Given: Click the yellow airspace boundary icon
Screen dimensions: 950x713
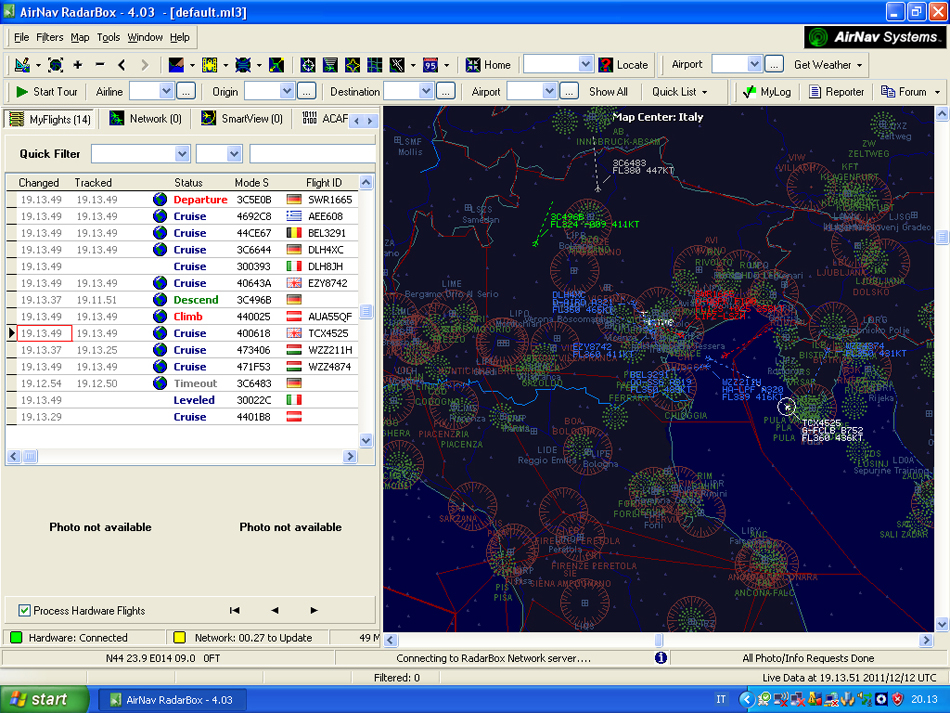Looking at the screenshot, I should tap(353, 65).
